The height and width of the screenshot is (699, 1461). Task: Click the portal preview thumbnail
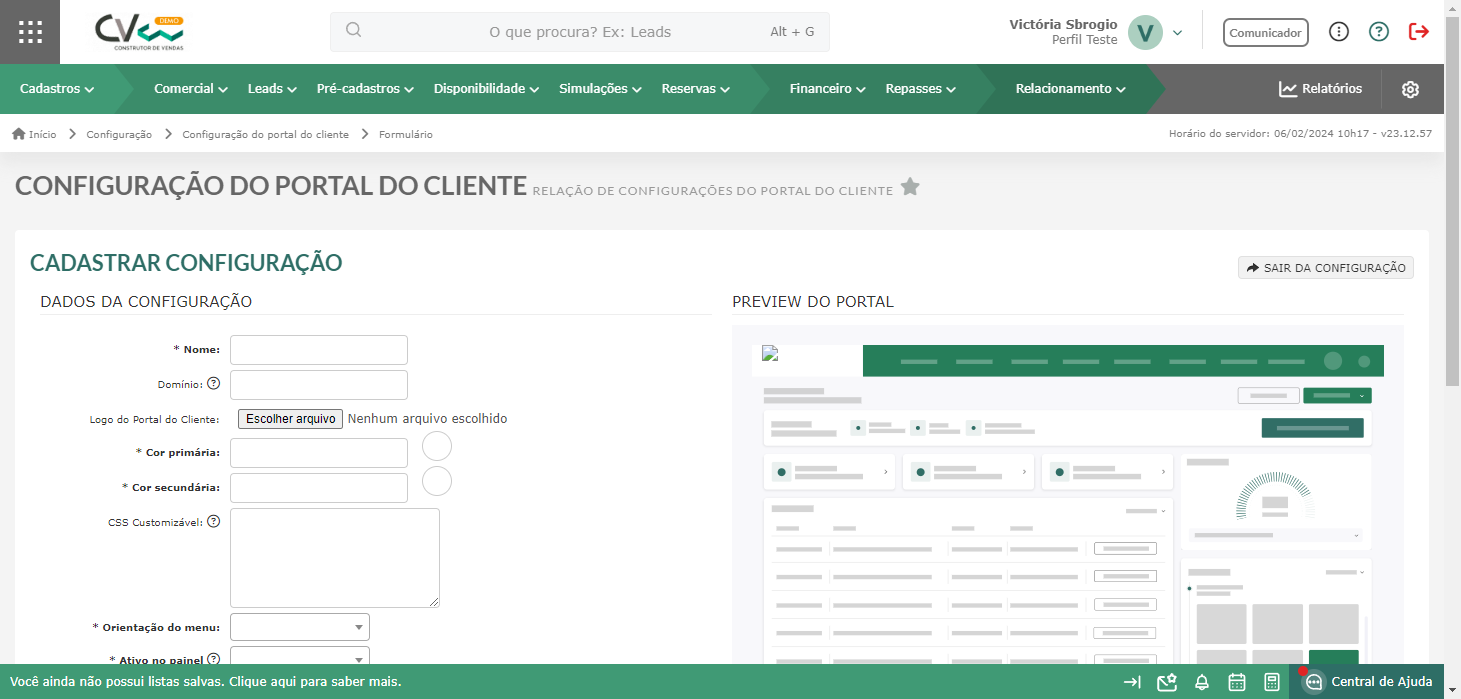click(x=1068, y=495)
